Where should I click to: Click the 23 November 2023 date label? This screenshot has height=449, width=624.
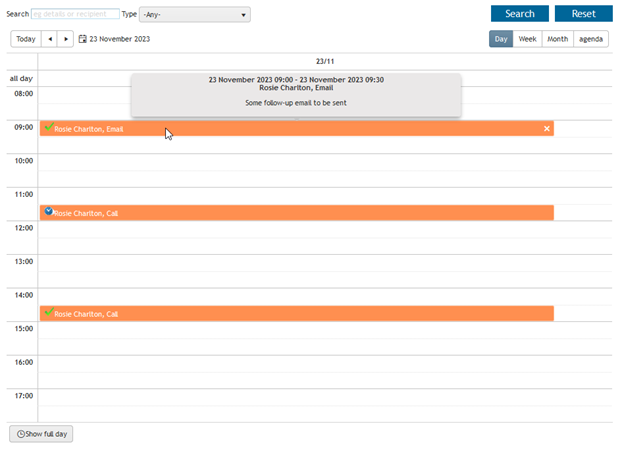point(119,39)
